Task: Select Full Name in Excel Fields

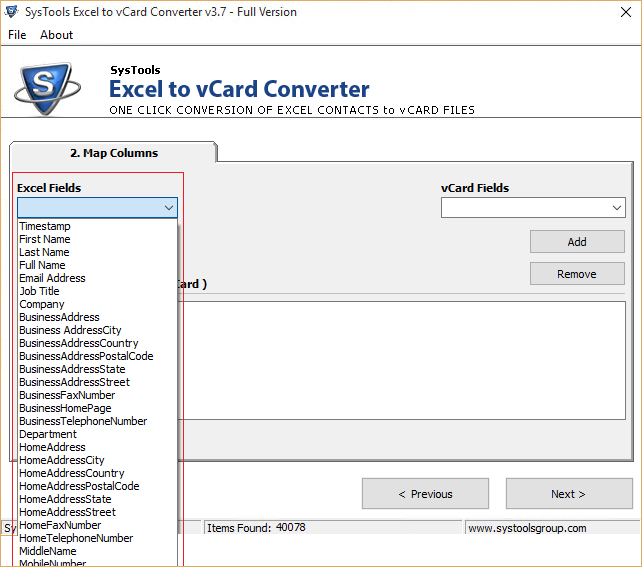Action: tap(97, 265)
